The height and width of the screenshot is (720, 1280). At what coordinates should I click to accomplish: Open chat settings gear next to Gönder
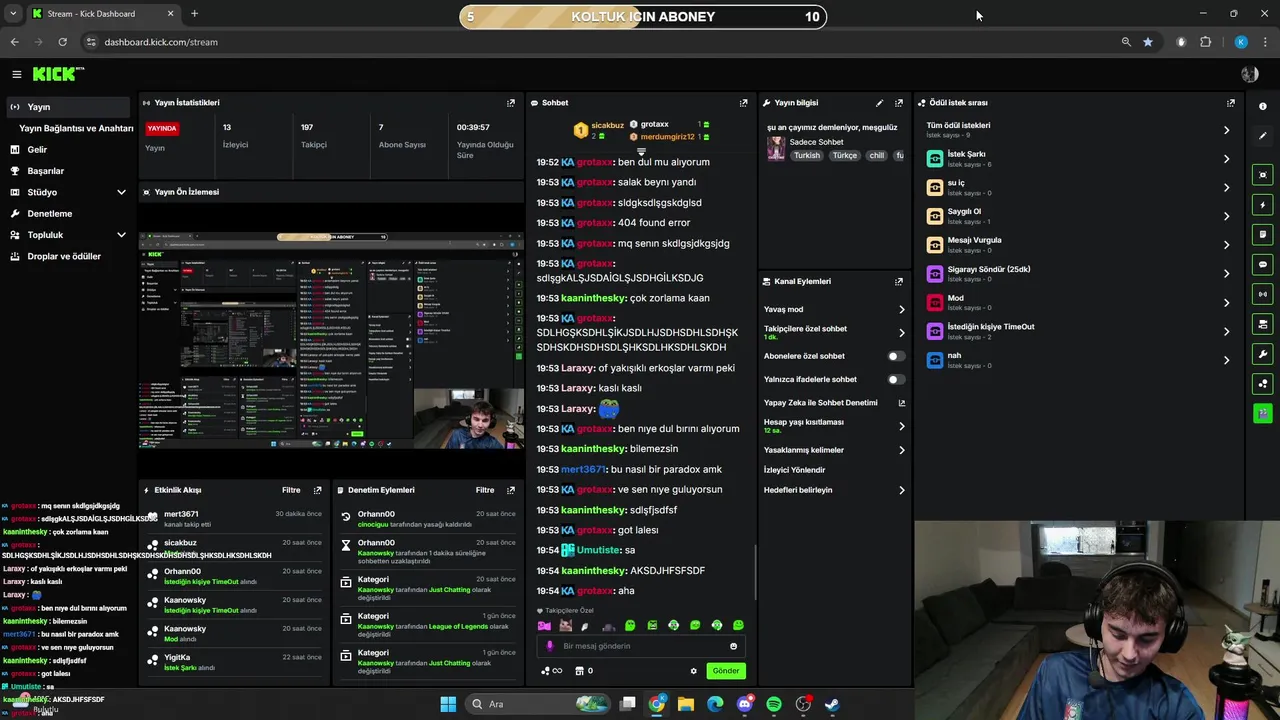tap(693, 671)
